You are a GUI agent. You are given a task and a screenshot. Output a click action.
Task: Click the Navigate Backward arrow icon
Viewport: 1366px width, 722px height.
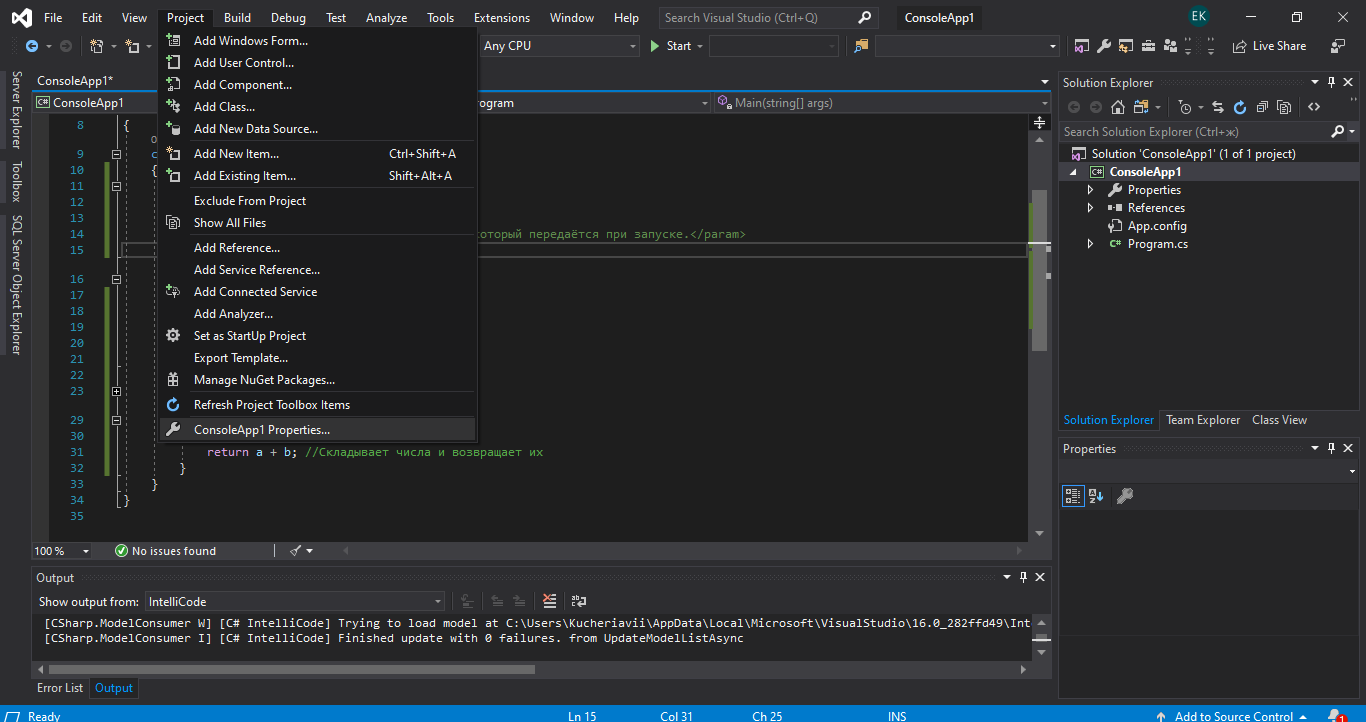[x=32, y=46]
